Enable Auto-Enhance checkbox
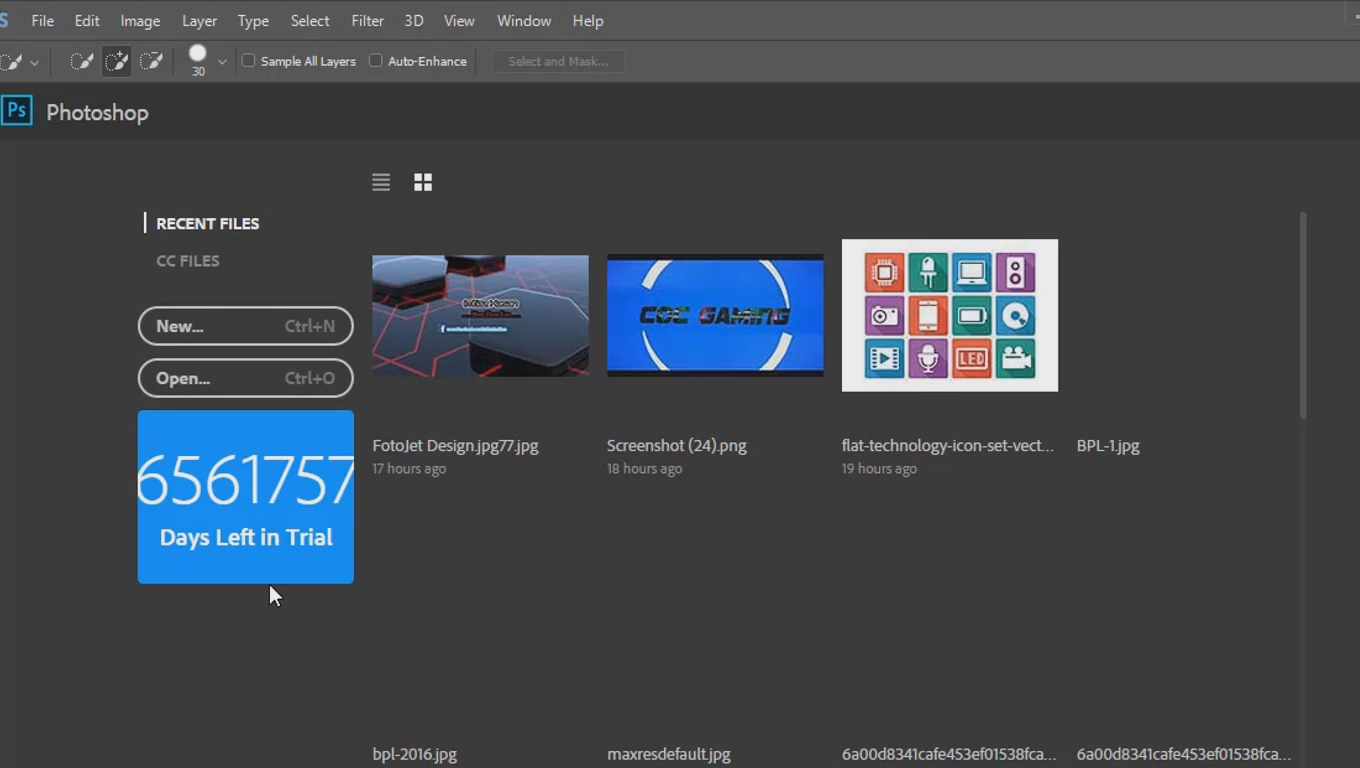The width and height of the screenshot is (1360, 768). point(376,61)
